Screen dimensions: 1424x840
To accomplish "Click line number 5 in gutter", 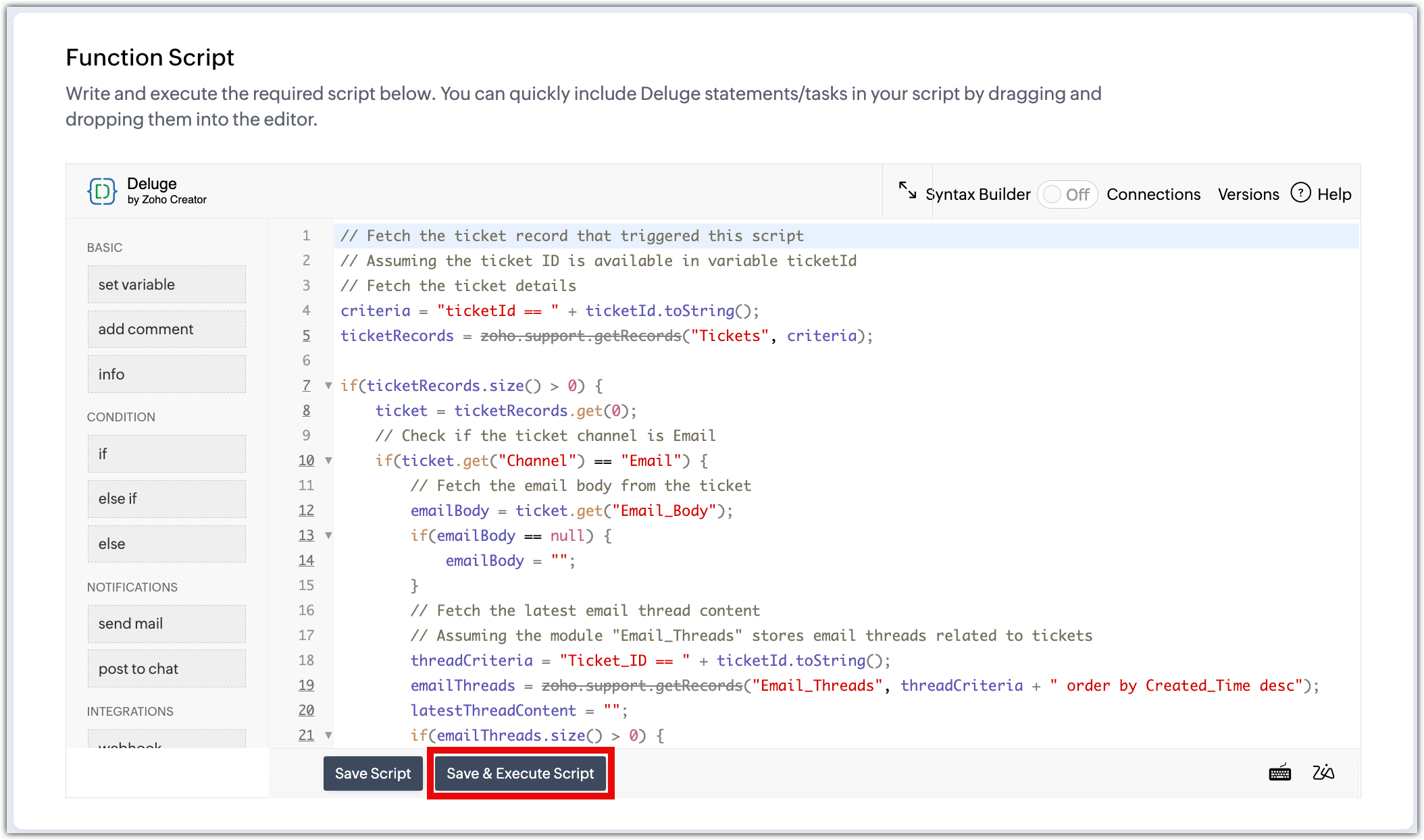I will tap(306, 336).
